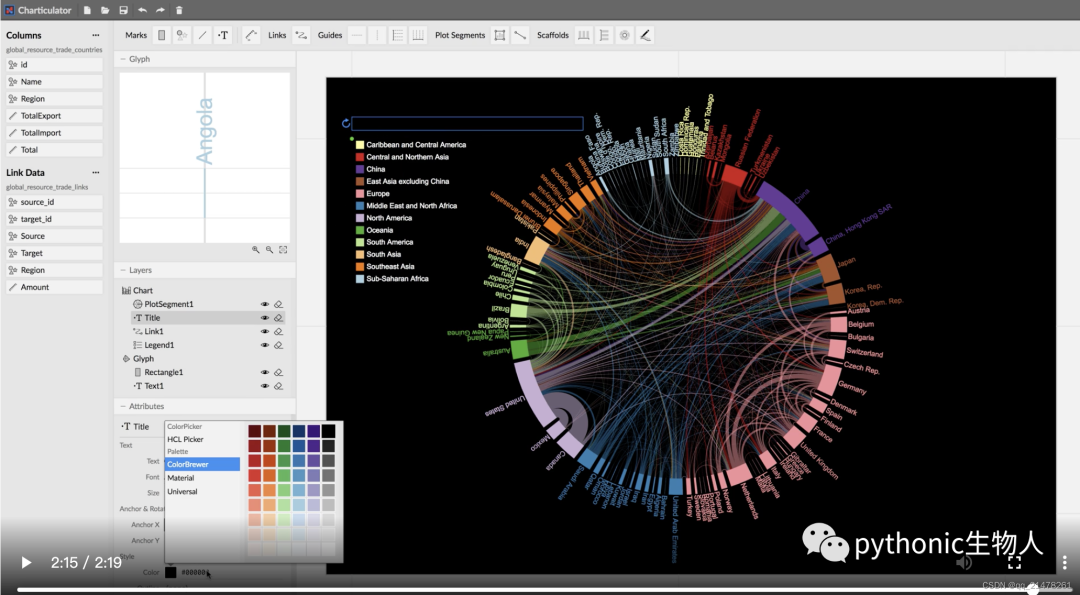Choose the 2D Region plot segment tool
Viewport: 1080px width, 595px height.
pyautogui.click(x=500, y=35)
